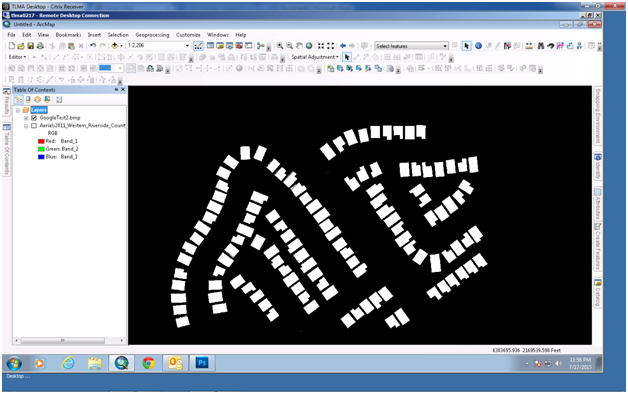Open the Identify side tab
The height and width of the screenshot is (394, 628).
tap(598, 167)
